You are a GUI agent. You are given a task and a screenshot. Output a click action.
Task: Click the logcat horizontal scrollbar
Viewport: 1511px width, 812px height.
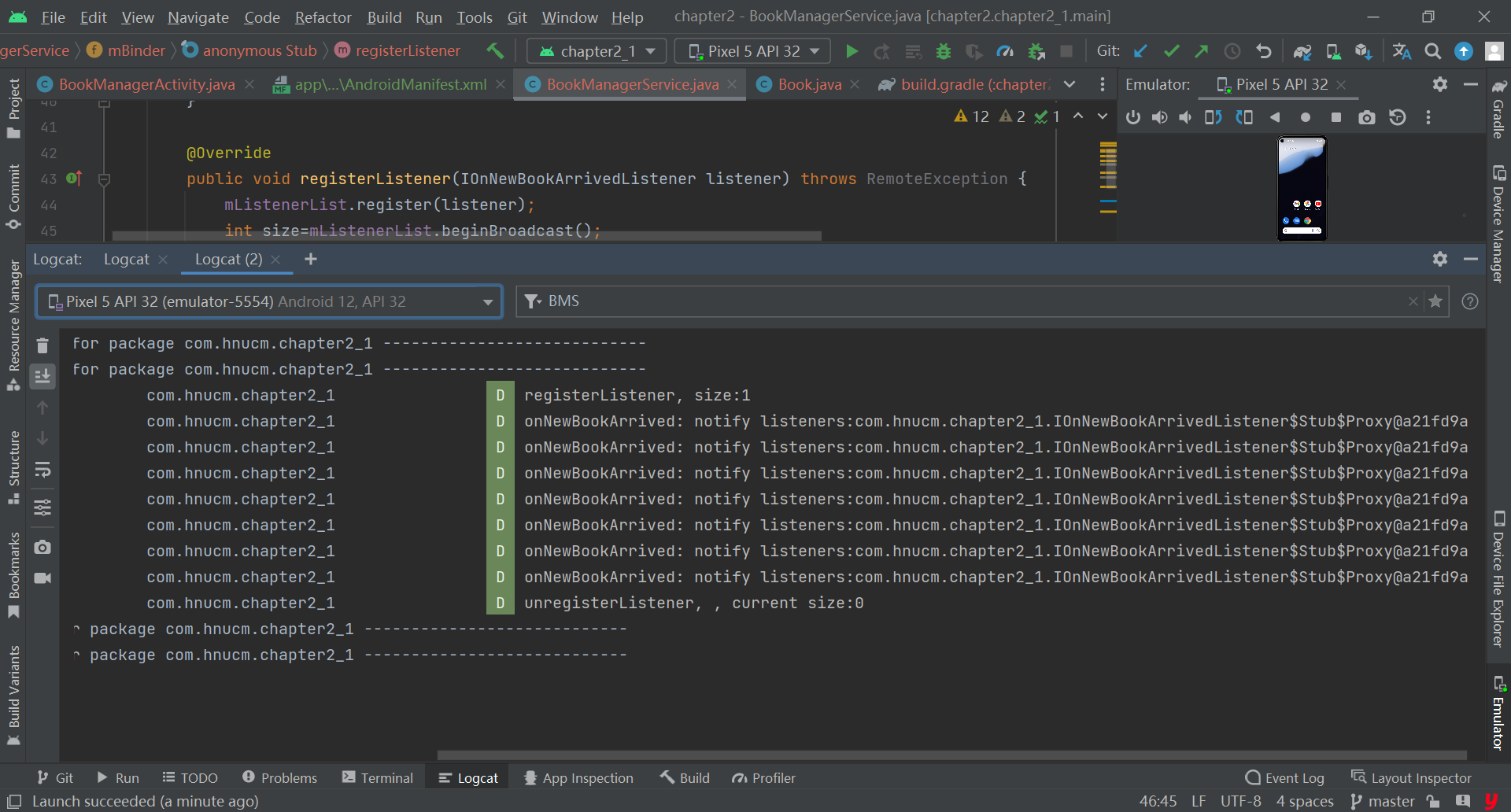pyautogui.click(x=952, y=755)
